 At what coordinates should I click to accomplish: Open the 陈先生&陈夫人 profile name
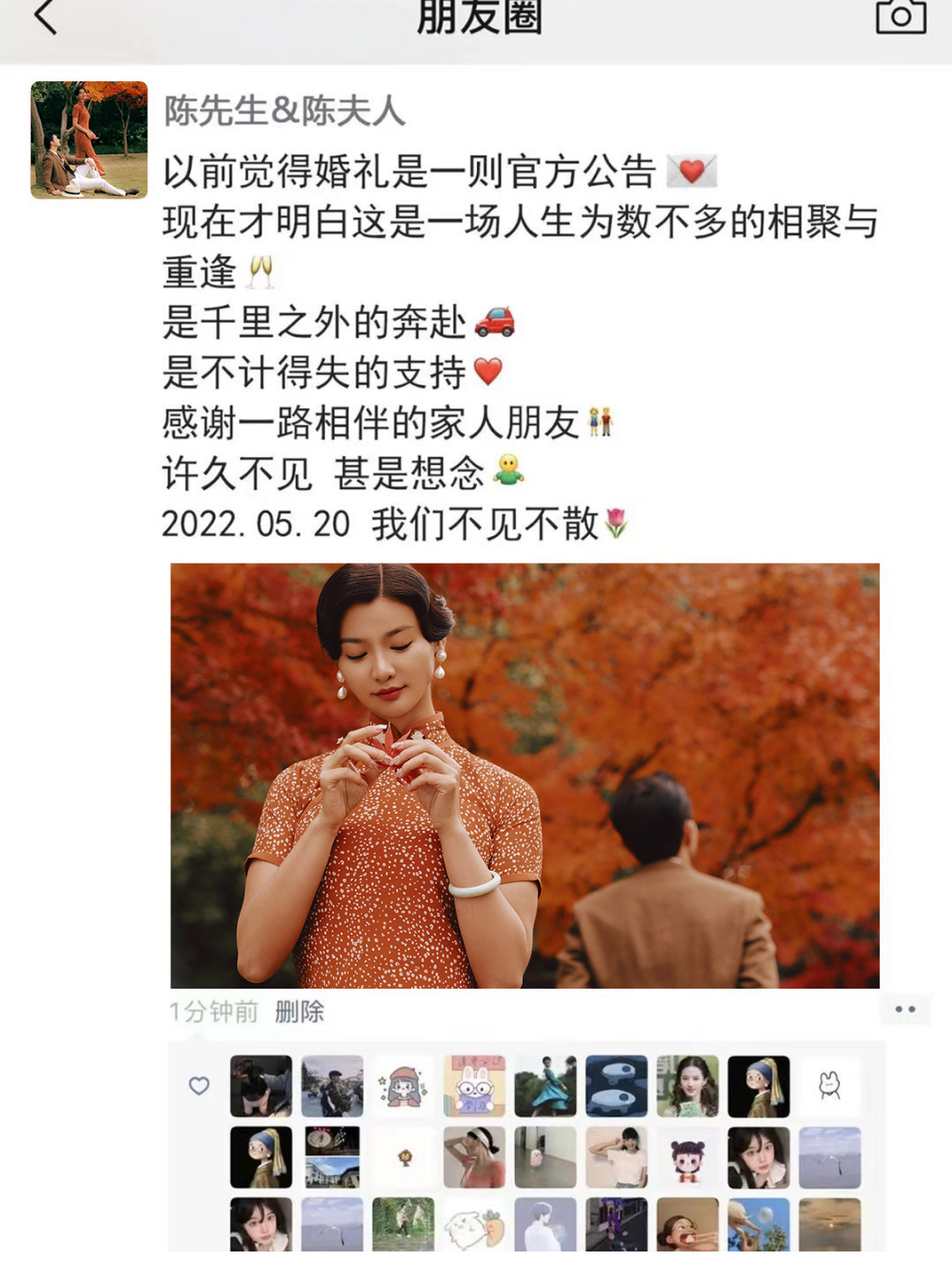[285, 111]
